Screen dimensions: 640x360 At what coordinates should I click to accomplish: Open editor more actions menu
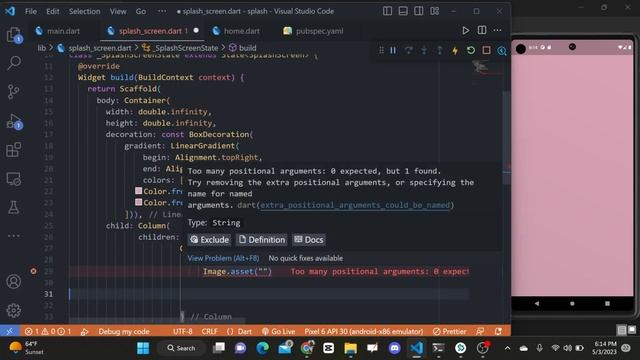[x=498, y=30]
